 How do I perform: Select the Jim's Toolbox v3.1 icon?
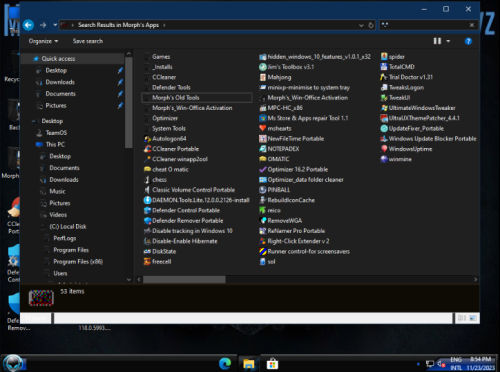[x=263, y=67]
